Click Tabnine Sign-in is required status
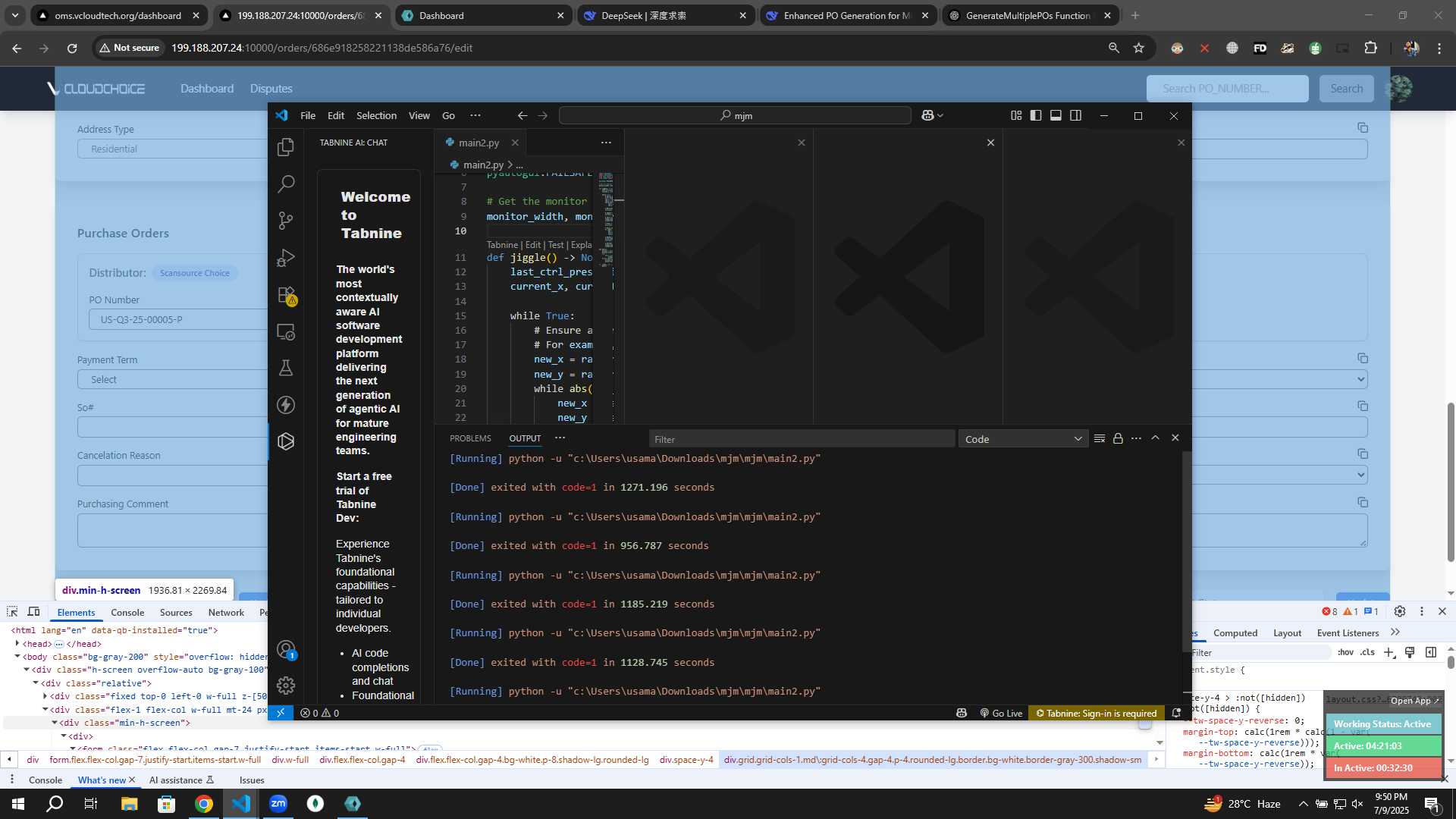This screenshot has width=1456, height=819. pos(1097,713)
